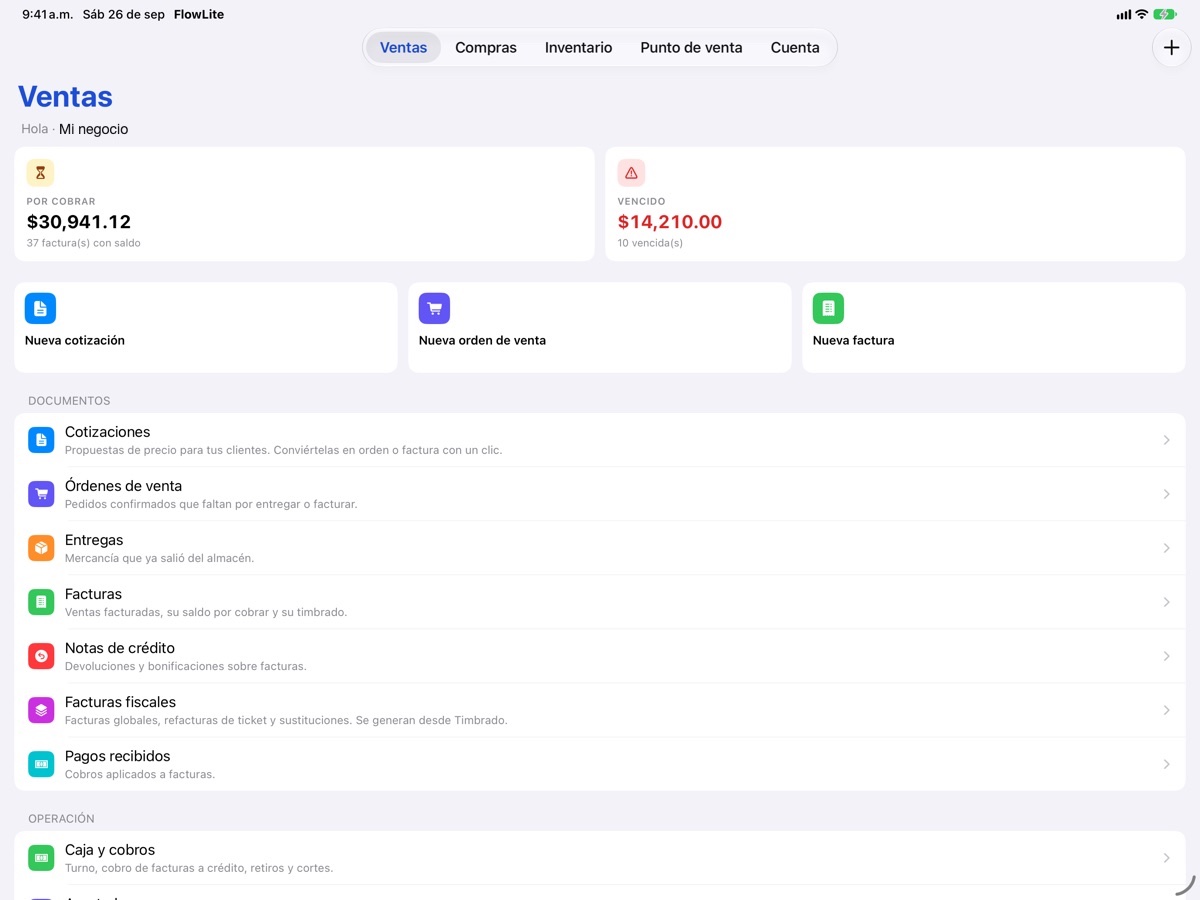Image resolution: width=1200 pixels, height=900 pixels.
Task: Click the teal Pagos recibidos icon
Action: (41, 764)
